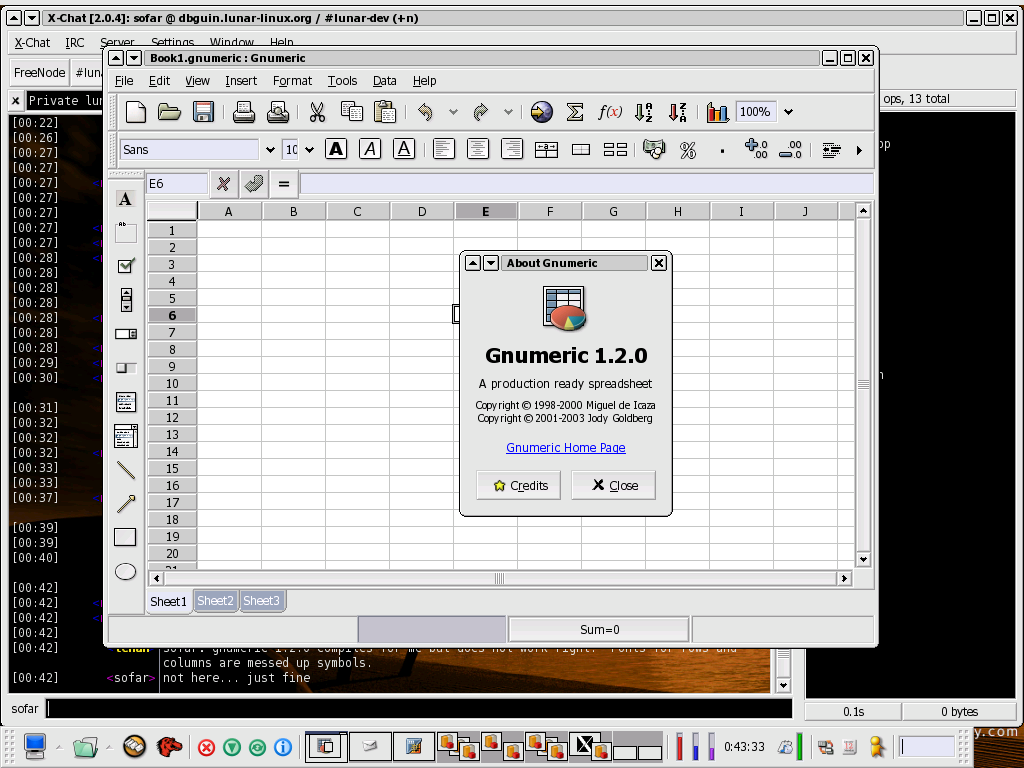The image size is (1024, 768).
Task: Click the Sort ascending icon
Action: tap(644, 112)
